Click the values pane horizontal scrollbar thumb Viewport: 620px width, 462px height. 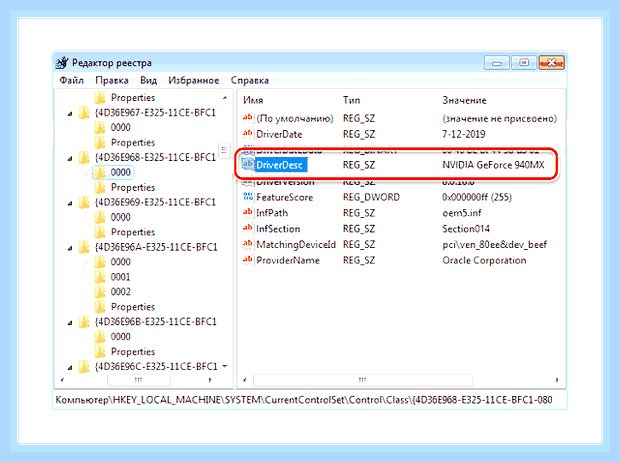click(x=363, y=380)
